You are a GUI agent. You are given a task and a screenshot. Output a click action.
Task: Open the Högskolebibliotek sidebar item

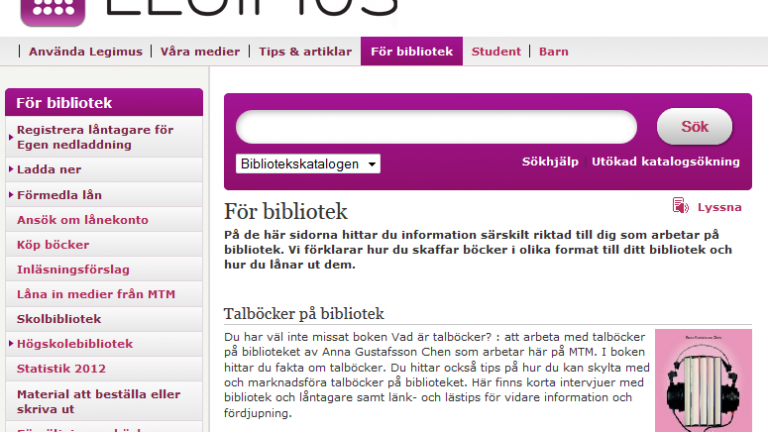pyautogui.click(x=74, y=344)
